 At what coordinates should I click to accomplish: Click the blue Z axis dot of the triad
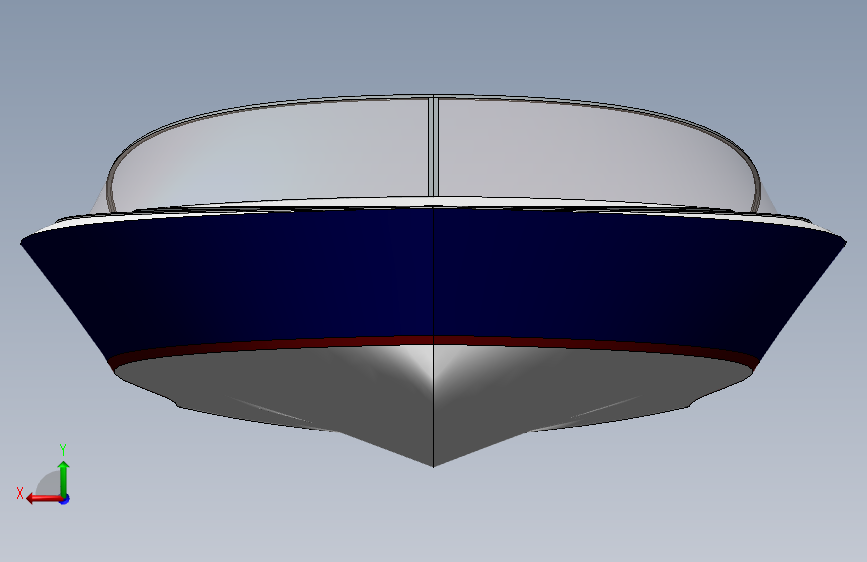[65, 499]
